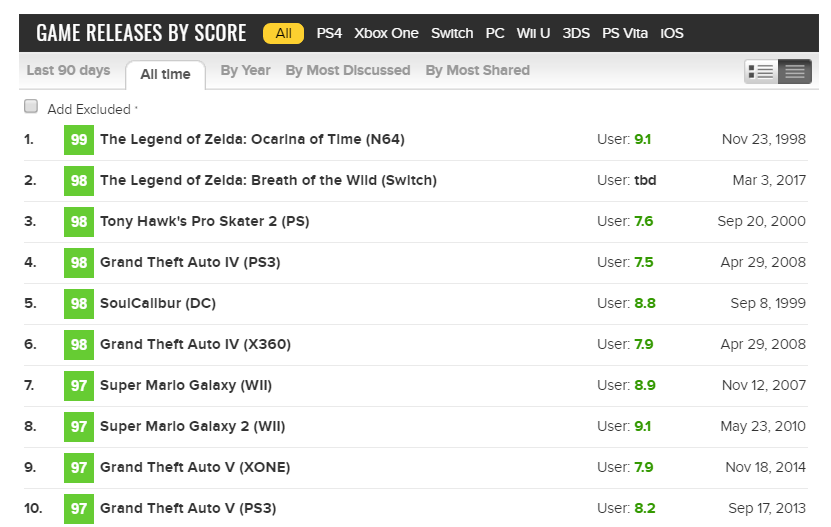Open SoulCalibur (DC) link
Image resolution: width=831 pixels, height=527 pixels.
point(158,303)
